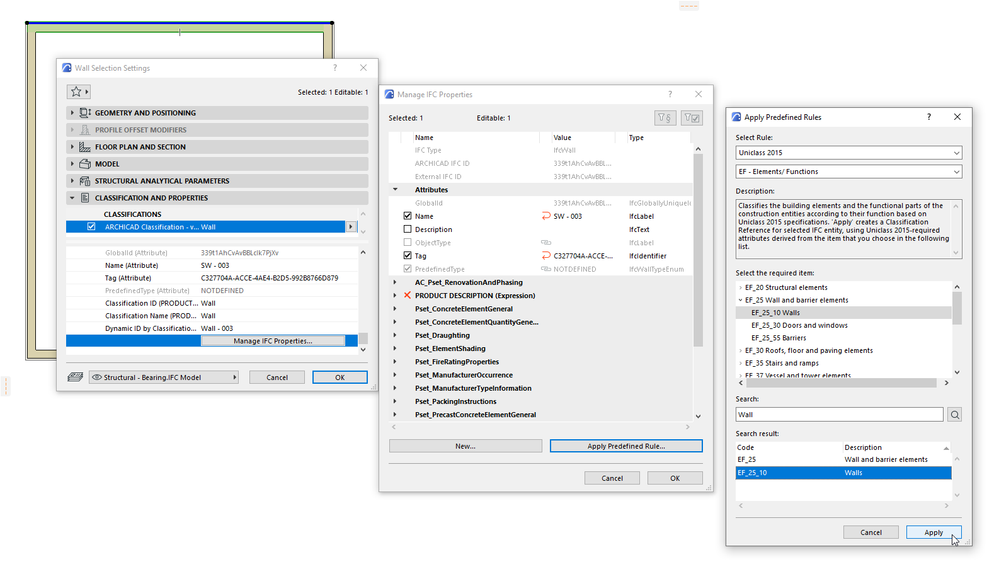This screenshot has width=999, height=566.
Task: Uncheck the Tag attribute checkbox
Action: click(408, 256)
